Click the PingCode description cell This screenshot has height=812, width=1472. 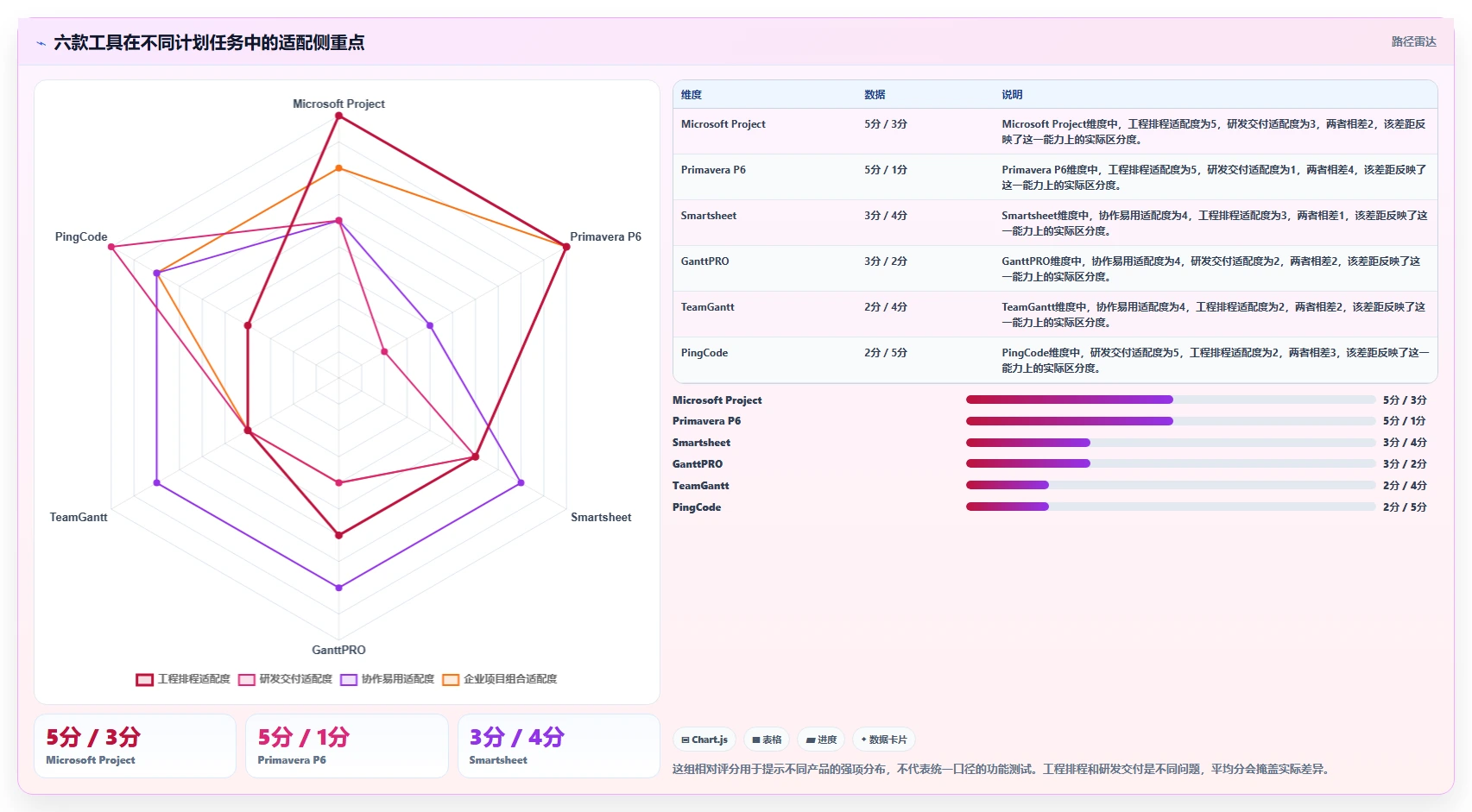pyautogui.click(x=1216, y=360)
